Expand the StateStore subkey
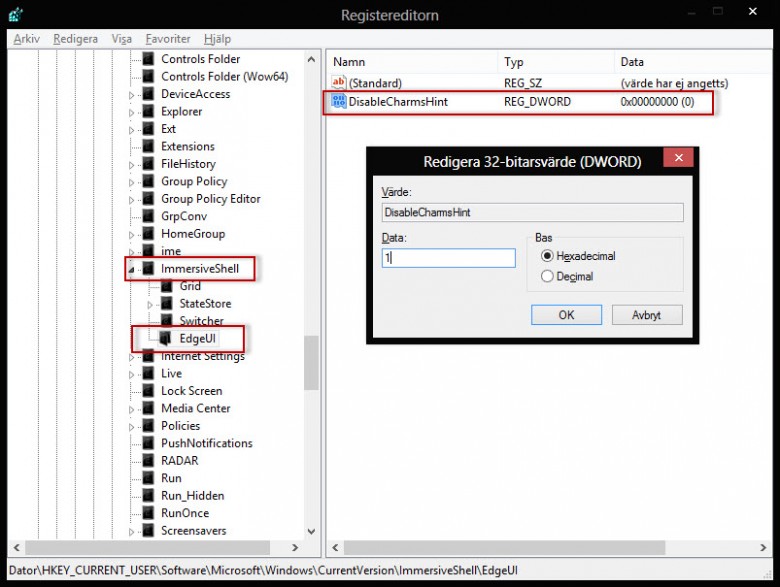Image resolution: width=780 pixels, height=587 pixels. [x=150, y=304]
